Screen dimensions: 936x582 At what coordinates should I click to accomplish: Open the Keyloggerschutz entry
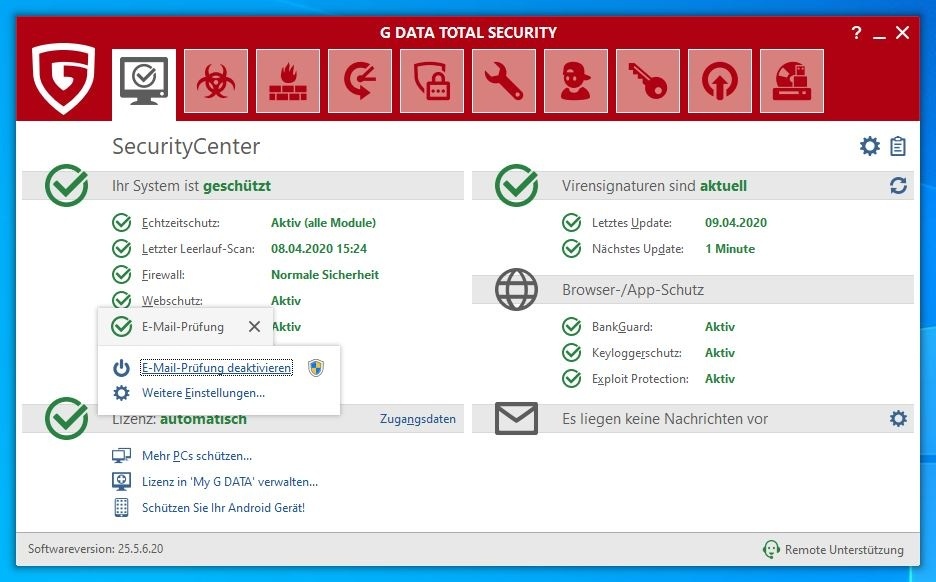point(636,353)
